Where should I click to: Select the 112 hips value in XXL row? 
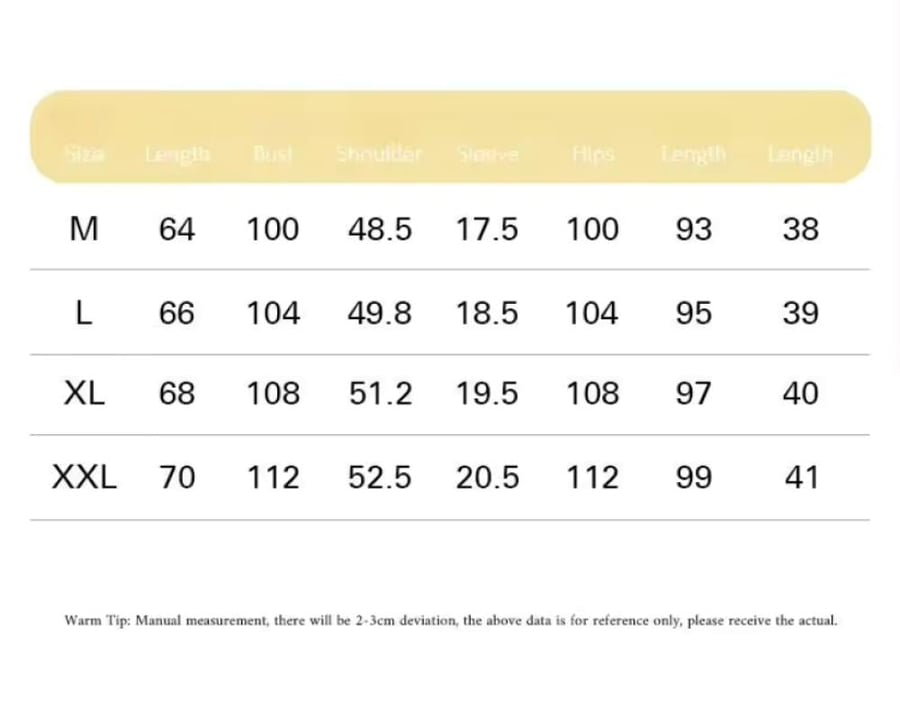[x=593, y=477]
